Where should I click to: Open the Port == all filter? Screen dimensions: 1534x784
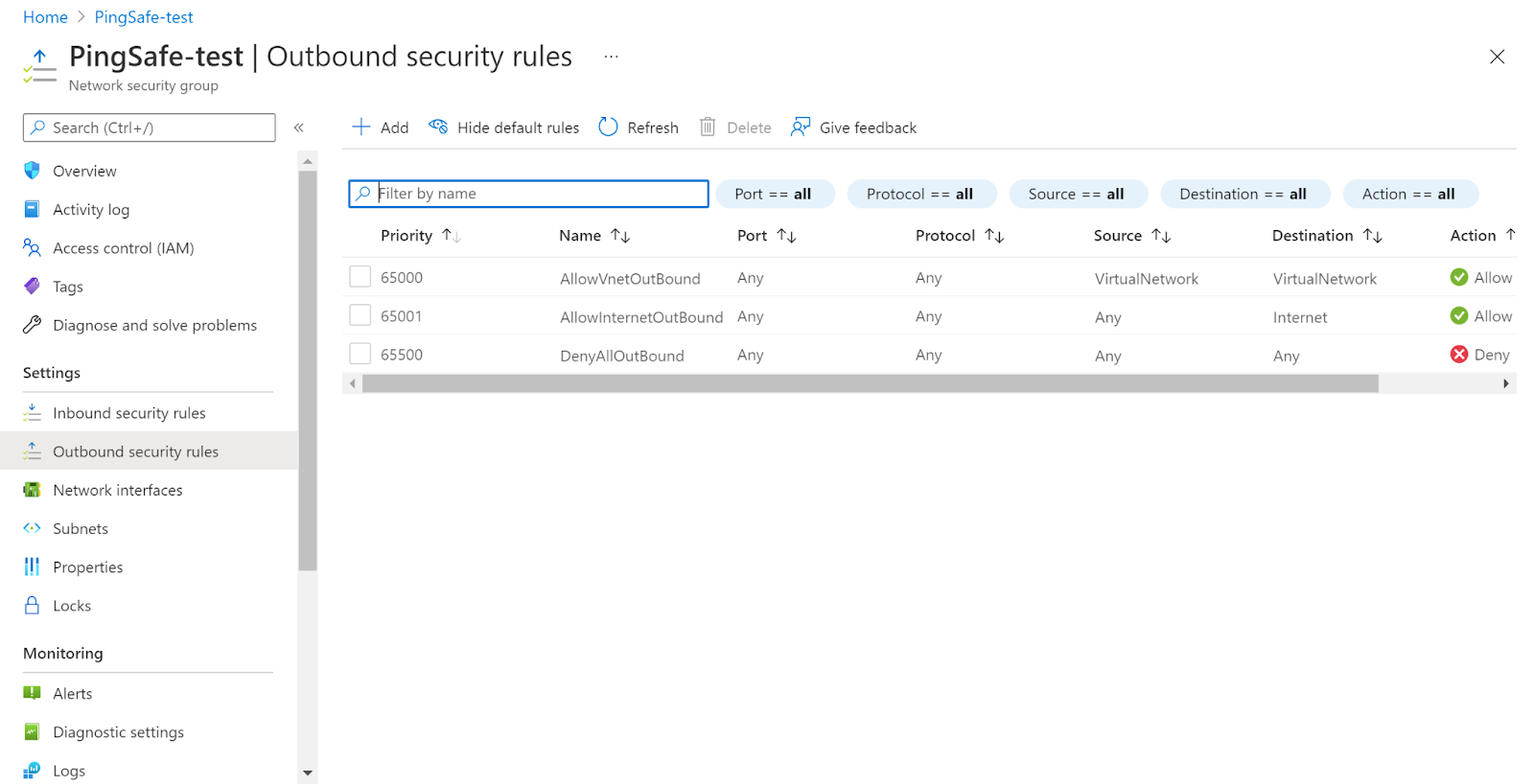pyautogui.click(x=774, y=194)
